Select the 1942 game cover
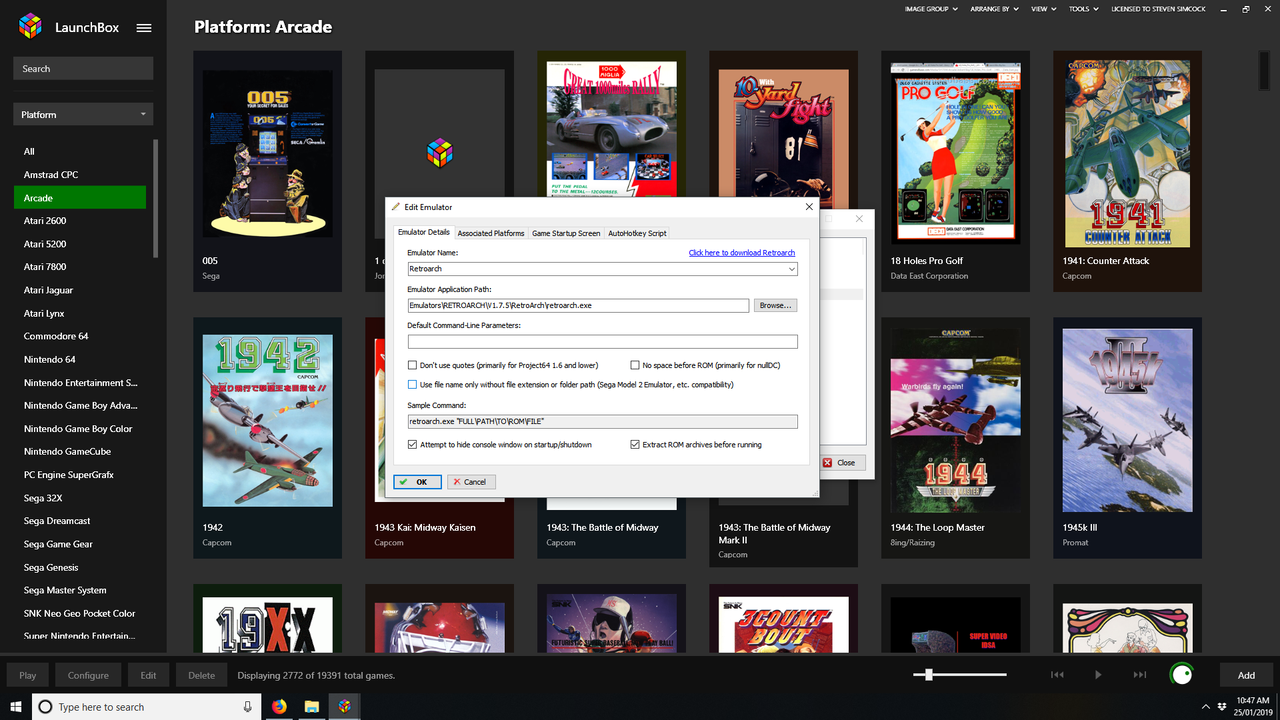 pyautogui.click(x=267, y=420)
